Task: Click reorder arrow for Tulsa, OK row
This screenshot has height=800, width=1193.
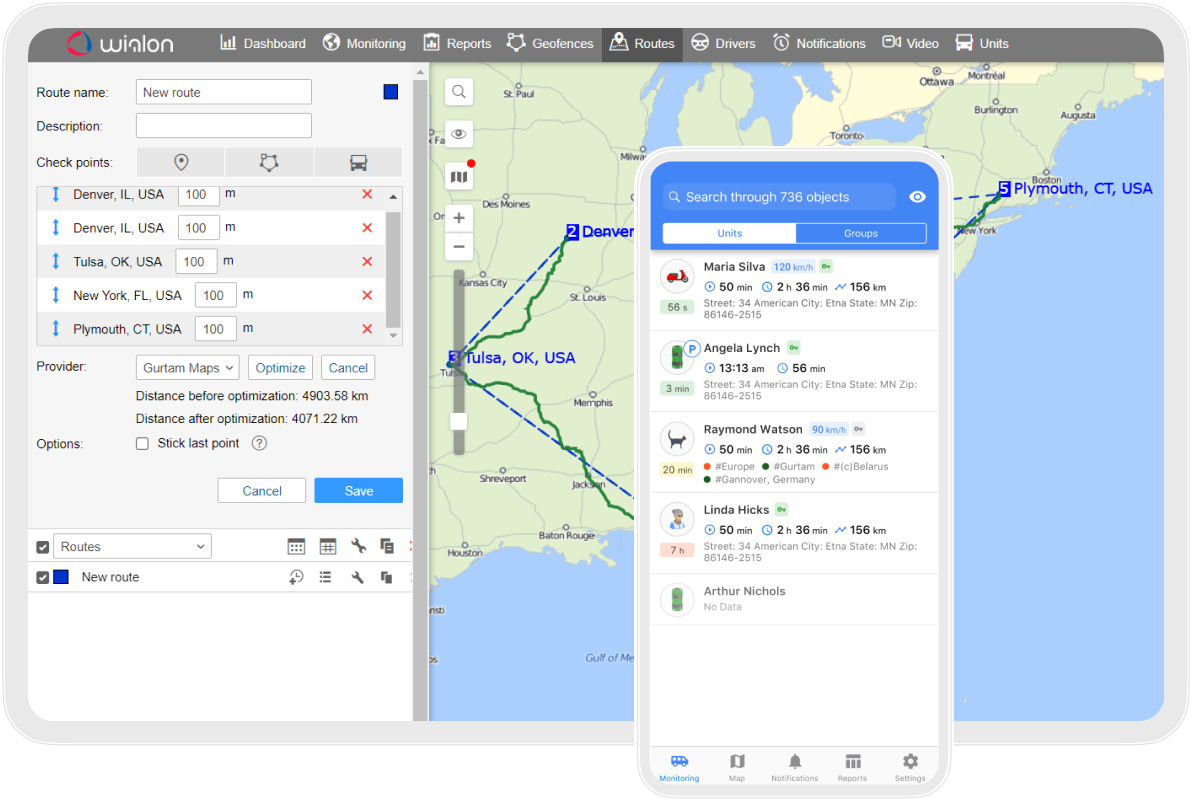Action: click(56, 262)
